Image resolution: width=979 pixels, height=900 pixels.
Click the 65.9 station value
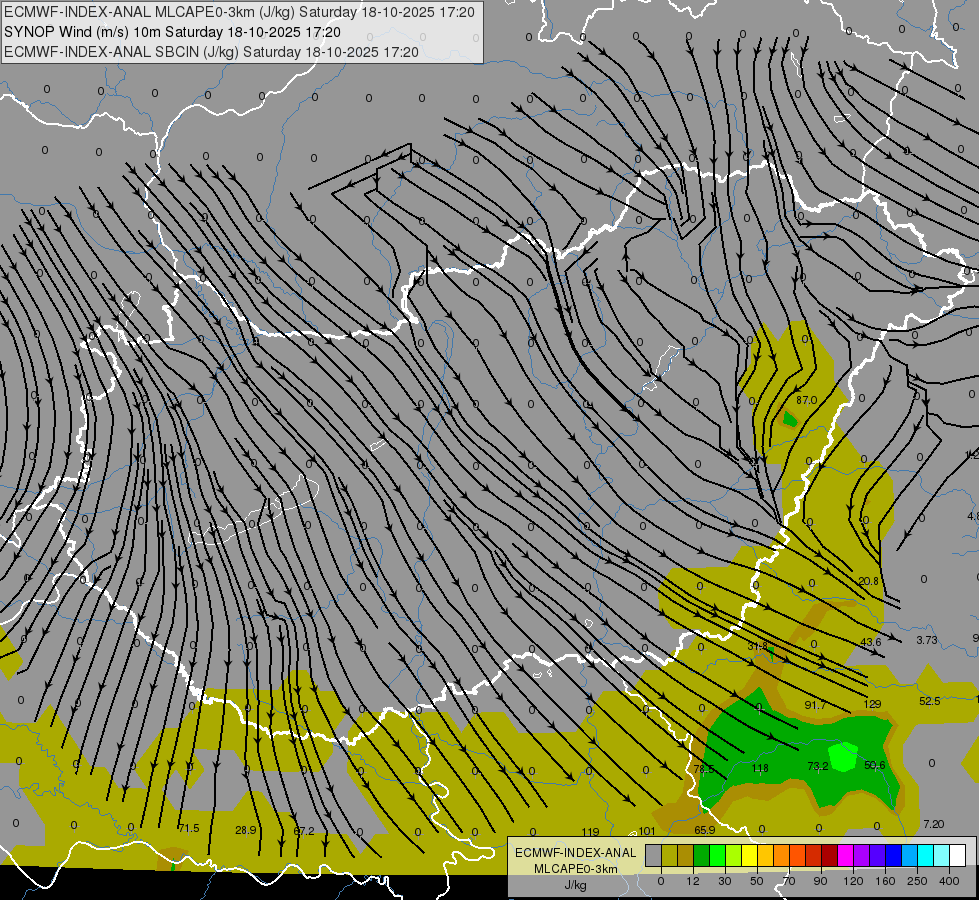tap(704, 830)
